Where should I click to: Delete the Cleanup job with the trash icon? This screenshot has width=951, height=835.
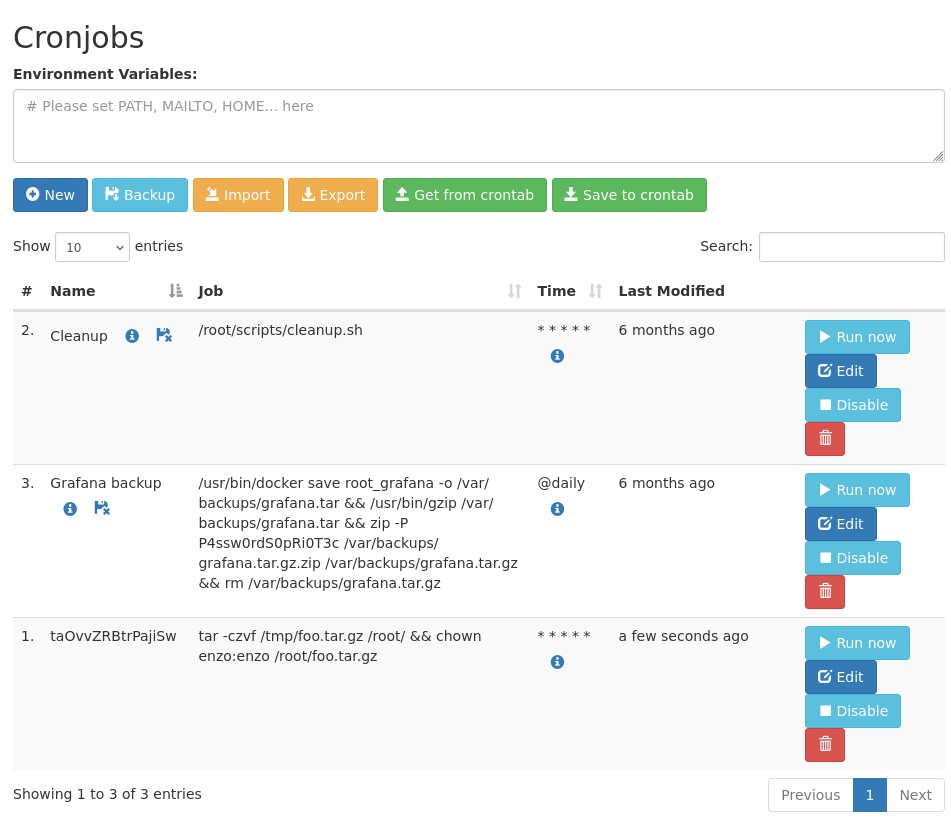coord(825,438)
